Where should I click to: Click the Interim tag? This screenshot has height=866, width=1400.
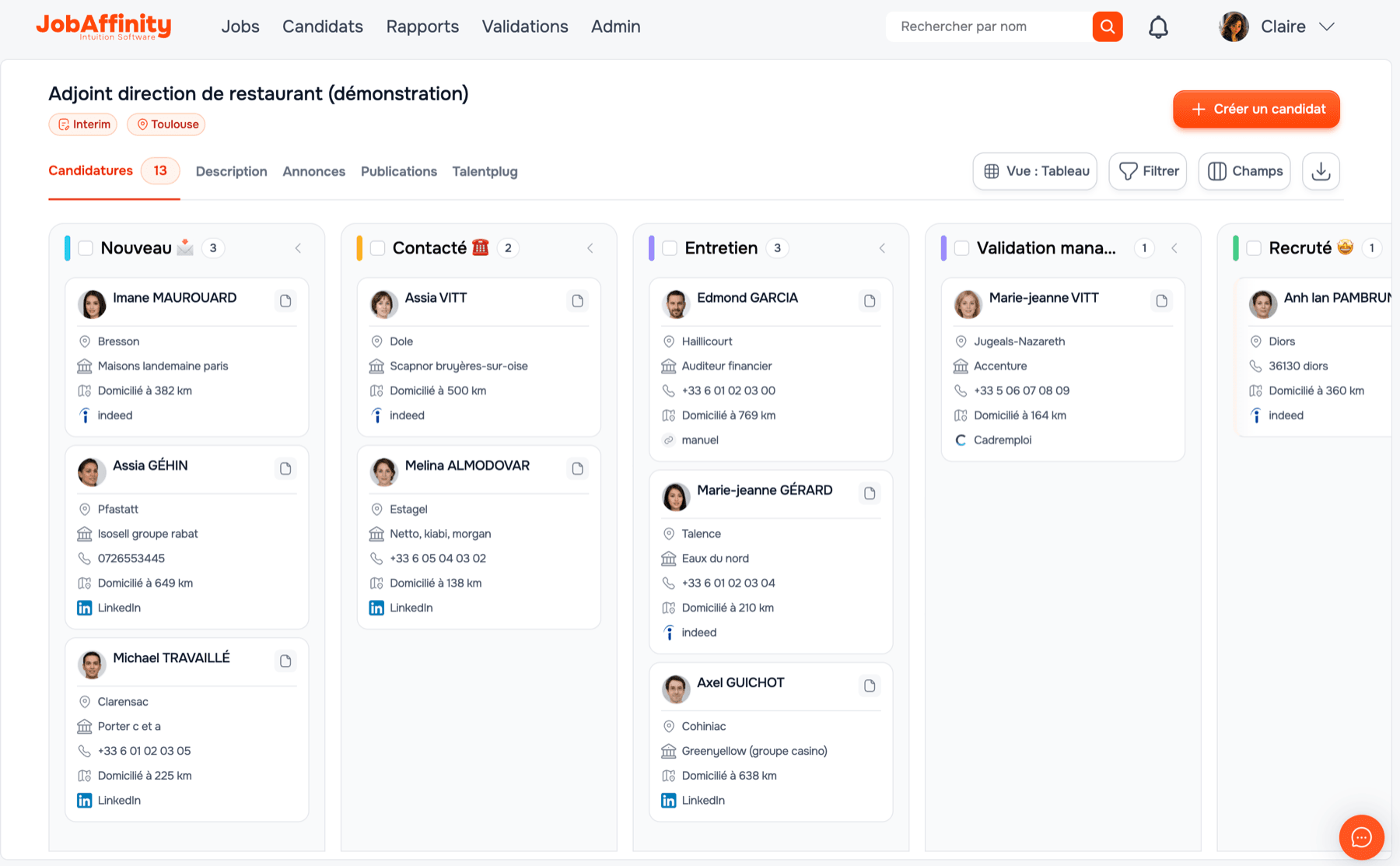[x=83, y=124]
